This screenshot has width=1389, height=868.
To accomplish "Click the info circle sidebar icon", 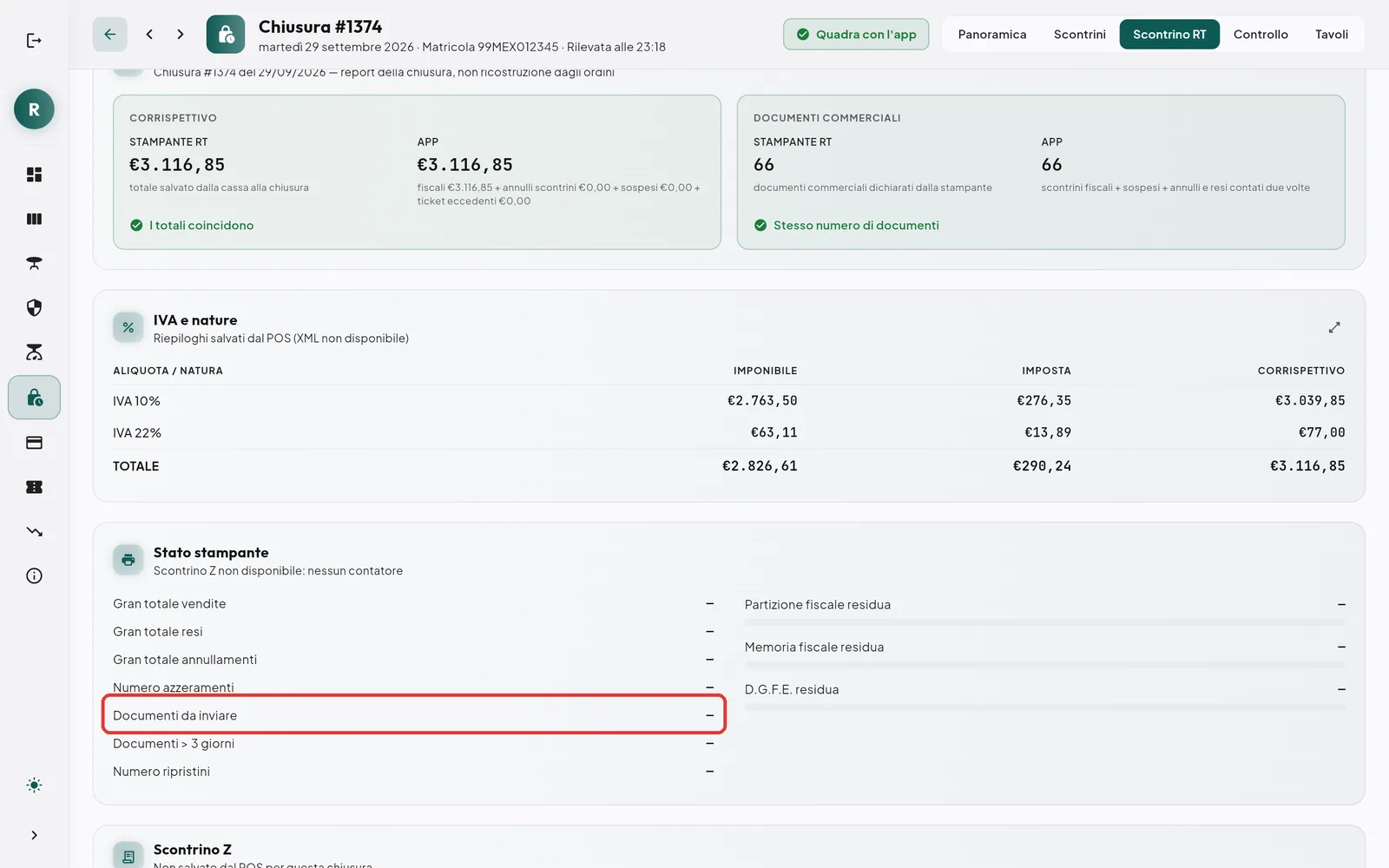I will 34,575.
